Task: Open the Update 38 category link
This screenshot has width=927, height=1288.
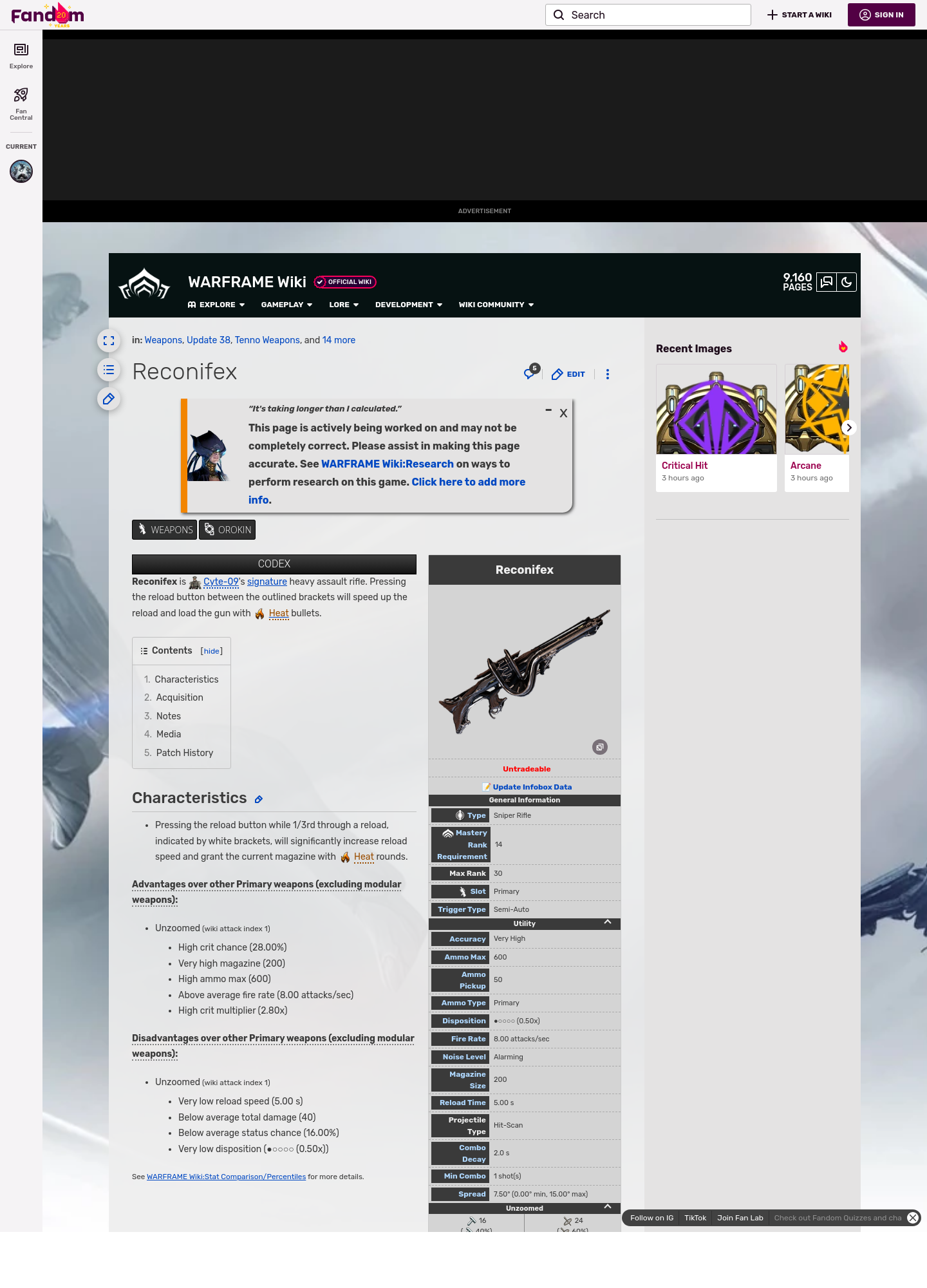Action: (x=209, y=340)
